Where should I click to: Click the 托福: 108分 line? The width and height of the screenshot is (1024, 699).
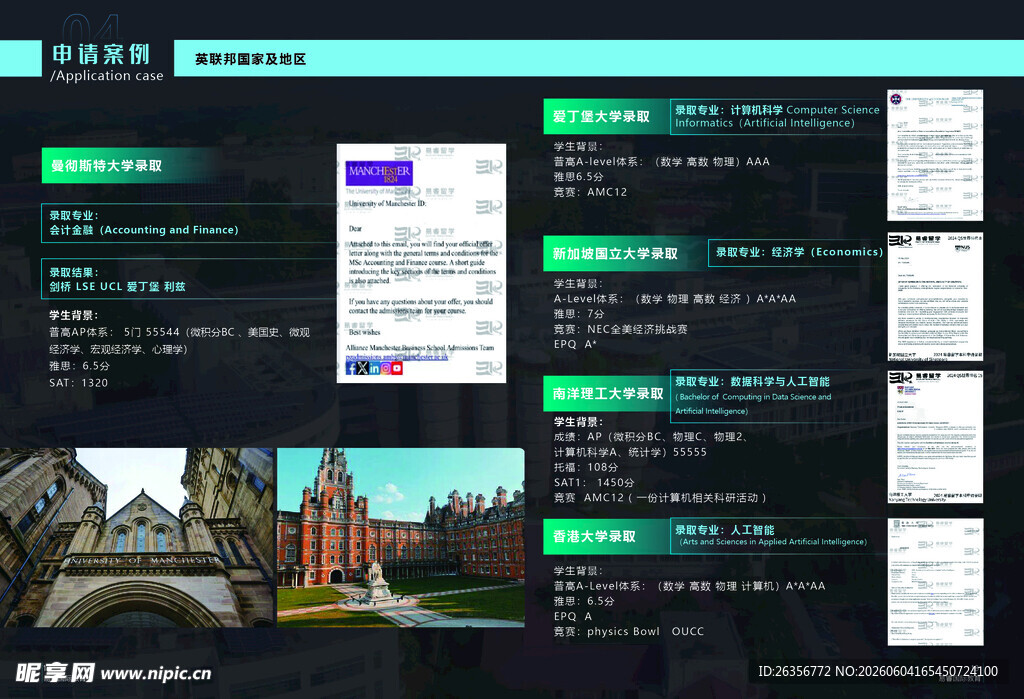(x=586, y=467)
